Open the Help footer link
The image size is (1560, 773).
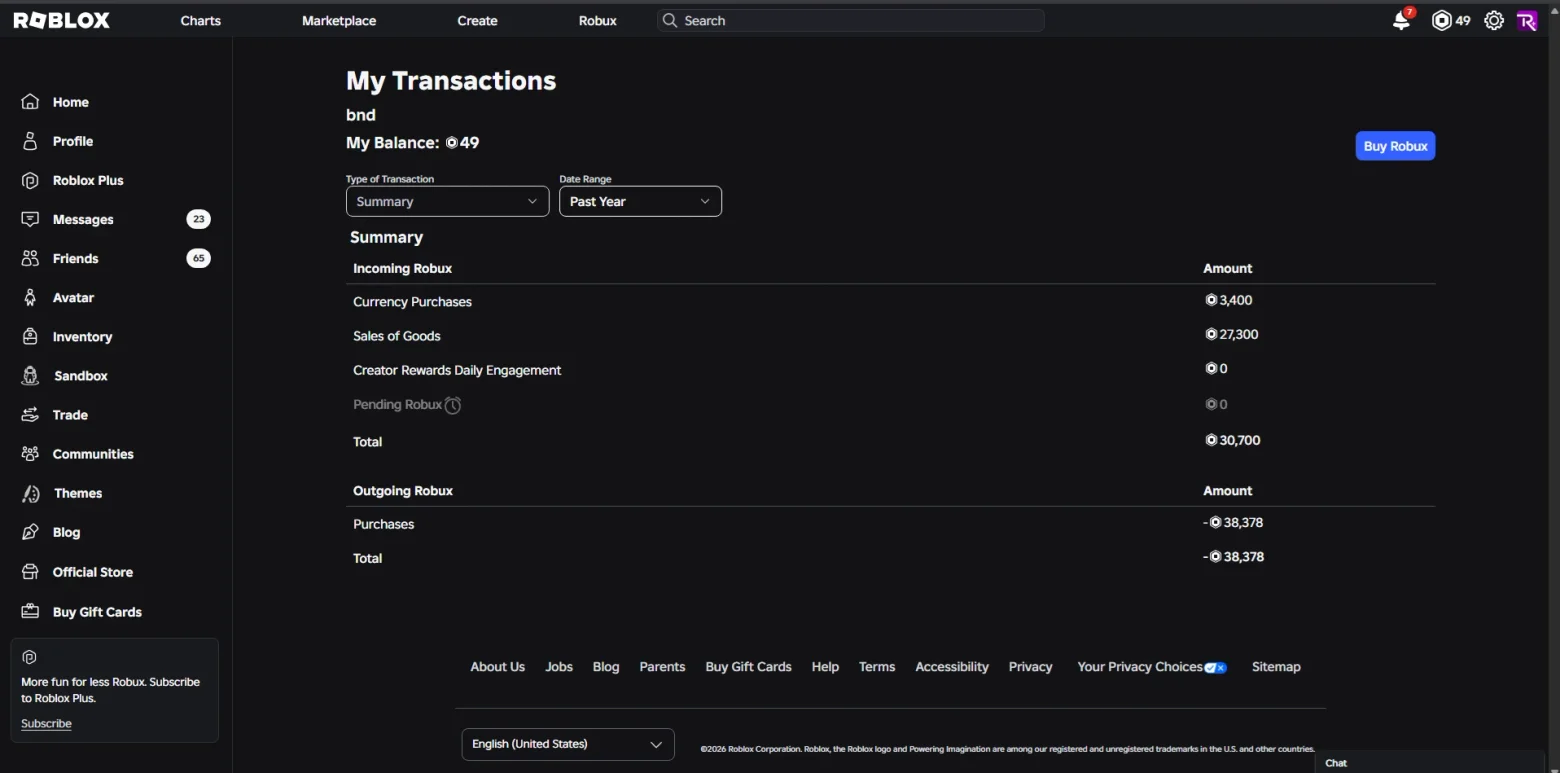point(825,667)
